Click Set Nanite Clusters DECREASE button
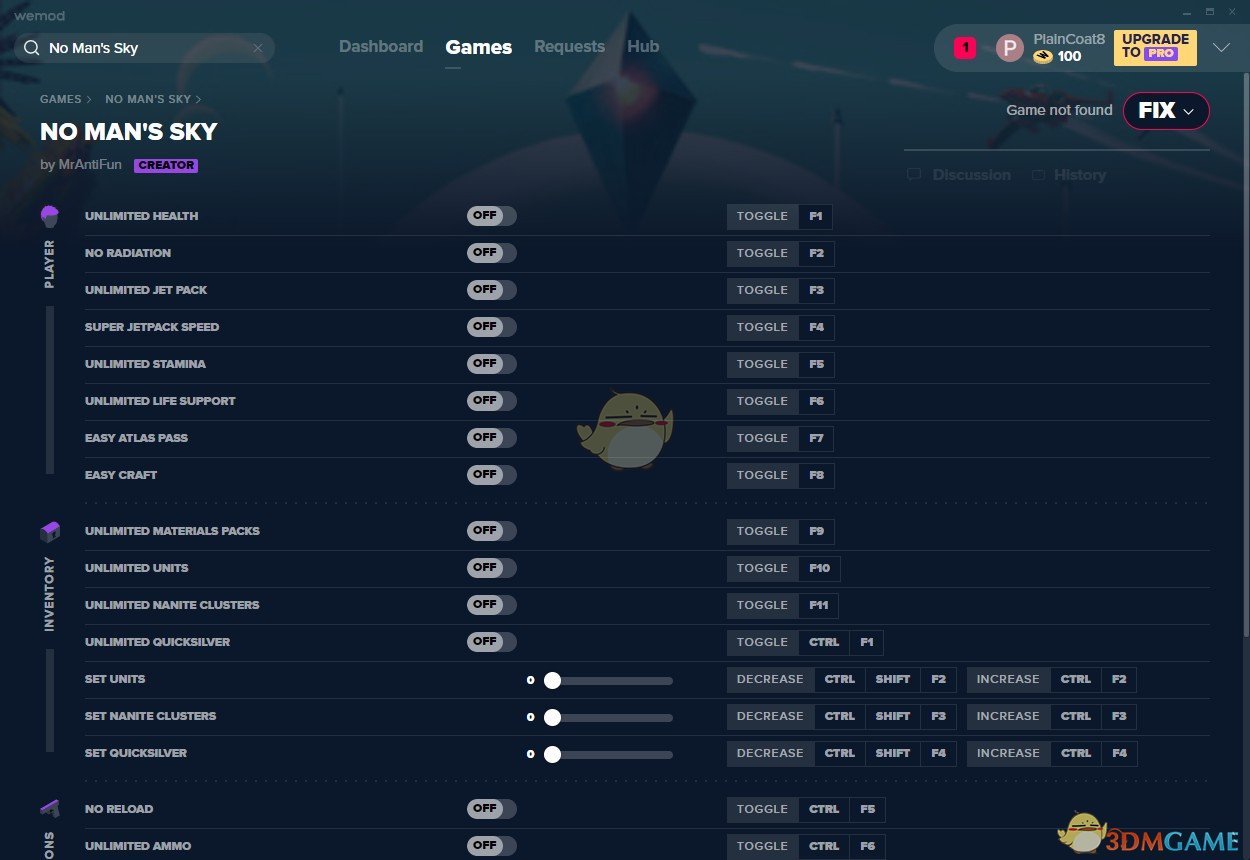The height and width of the screenshot is (860, 1250). [x=770, y=716]
